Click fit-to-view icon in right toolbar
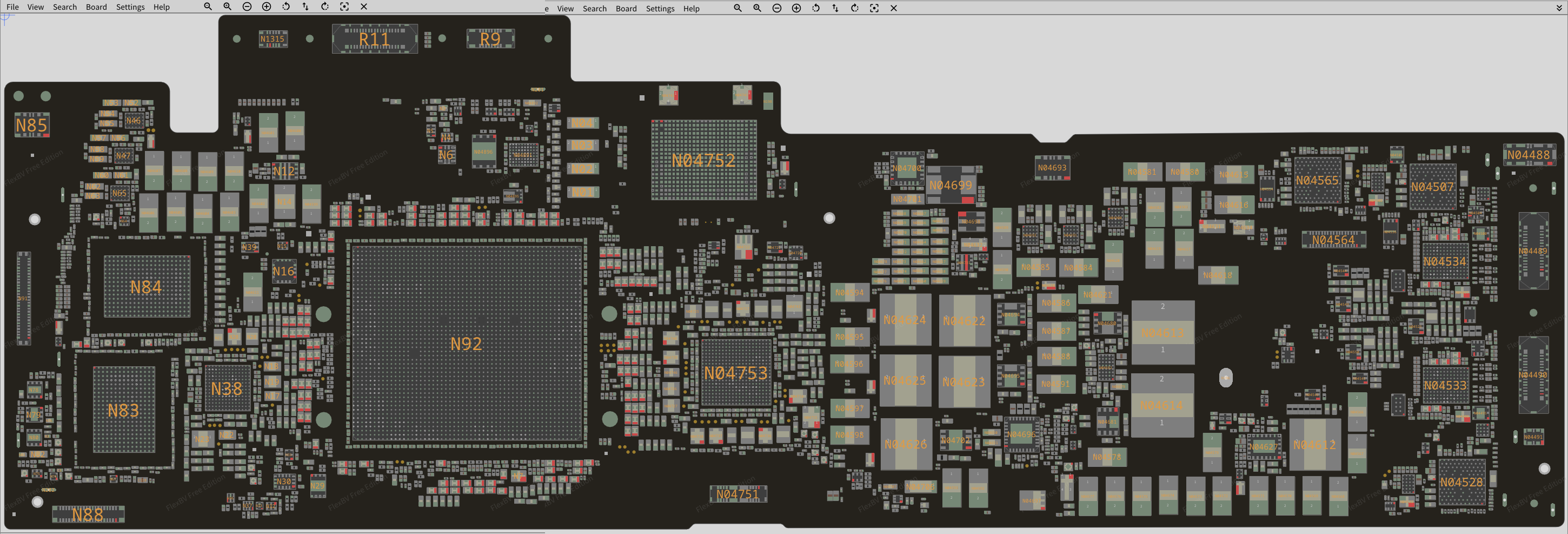Image resolution: width=1568 pixels, height=534 pixels. (874, 9)
